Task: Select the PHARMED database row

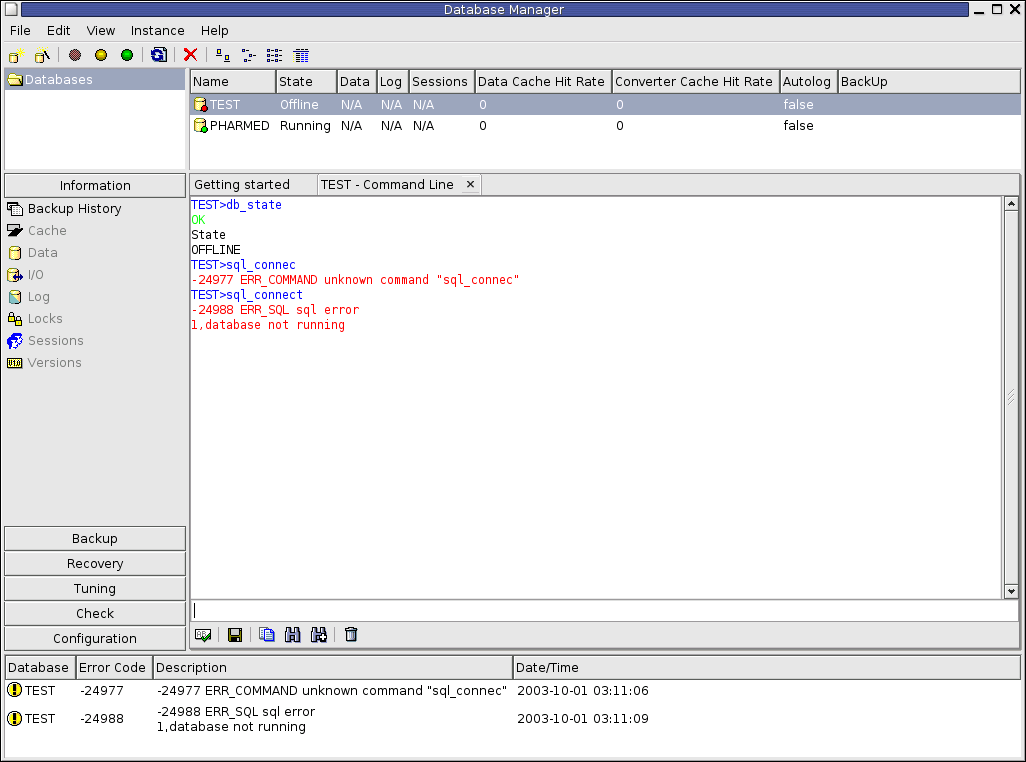Action: (x=239, y=126)
